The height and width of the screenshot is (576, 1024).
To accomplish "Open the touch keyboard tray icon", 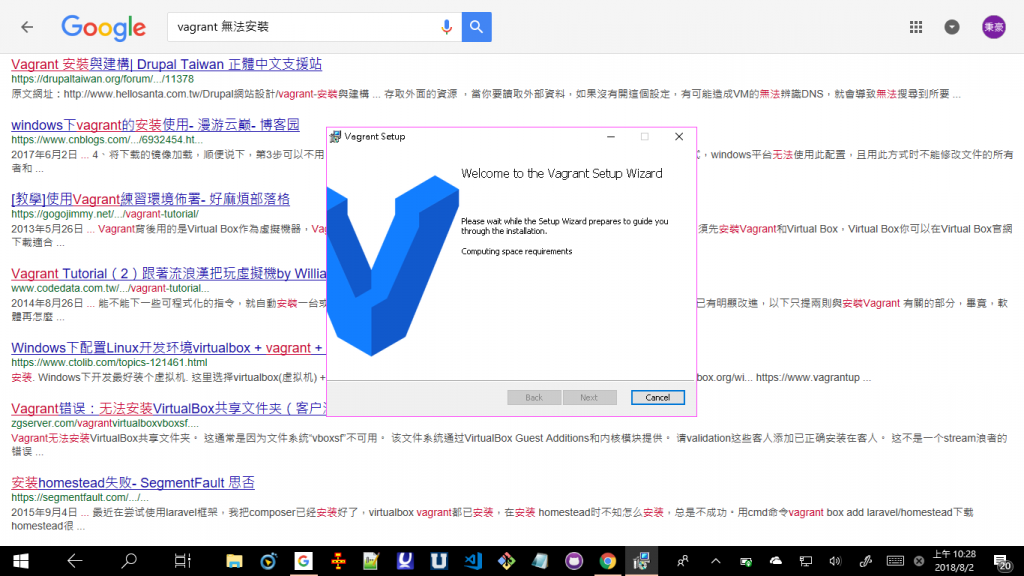I will point(895,561).
